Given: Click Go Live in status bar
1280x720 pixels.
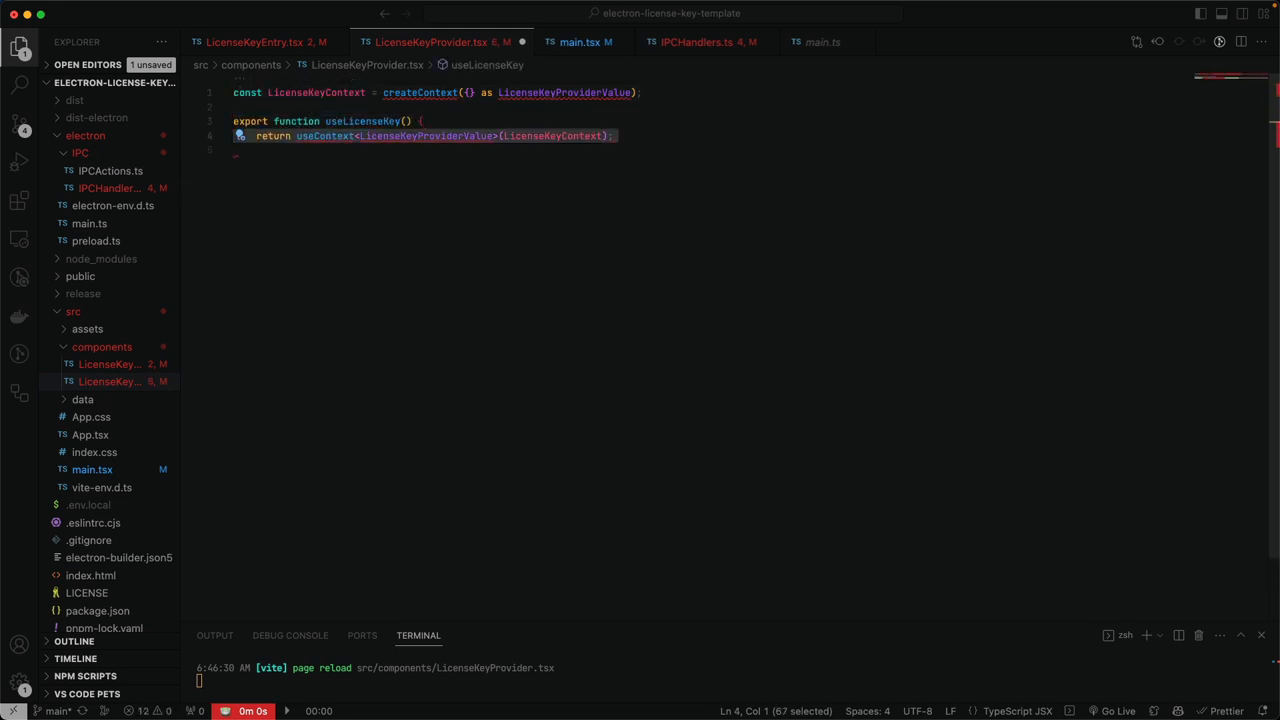Looking at the screenshot, I should 1112,711.
